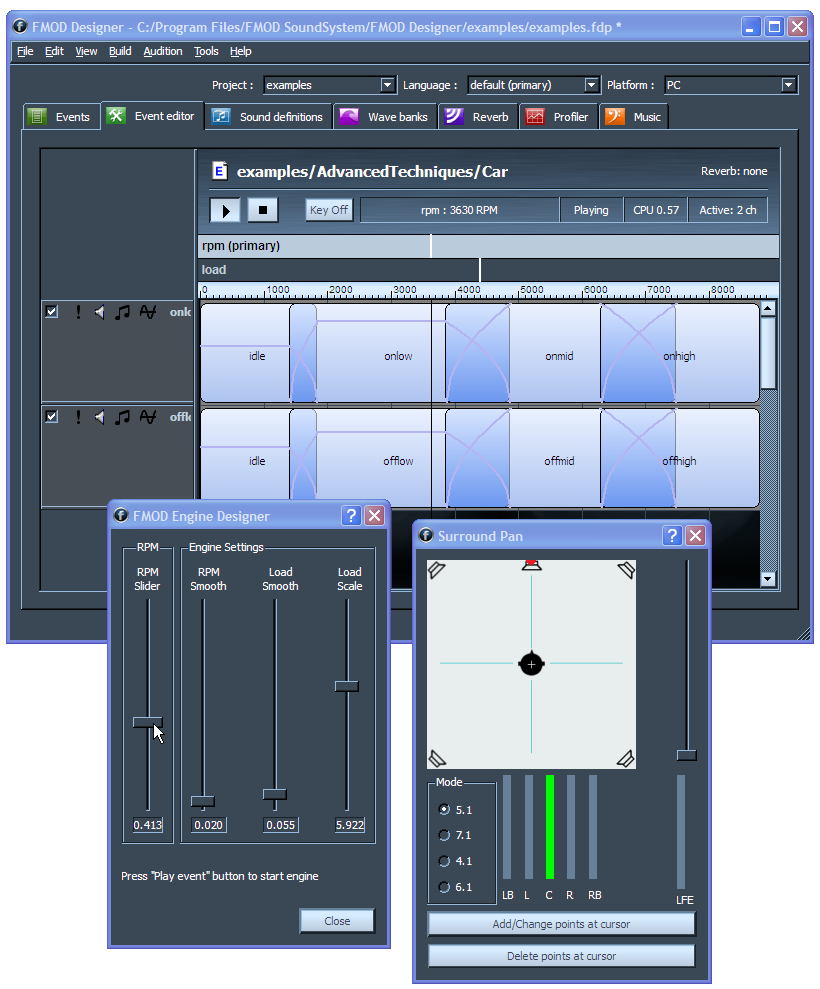820x989 pixels.
Task: Open the Help menu
Action: 240,51
